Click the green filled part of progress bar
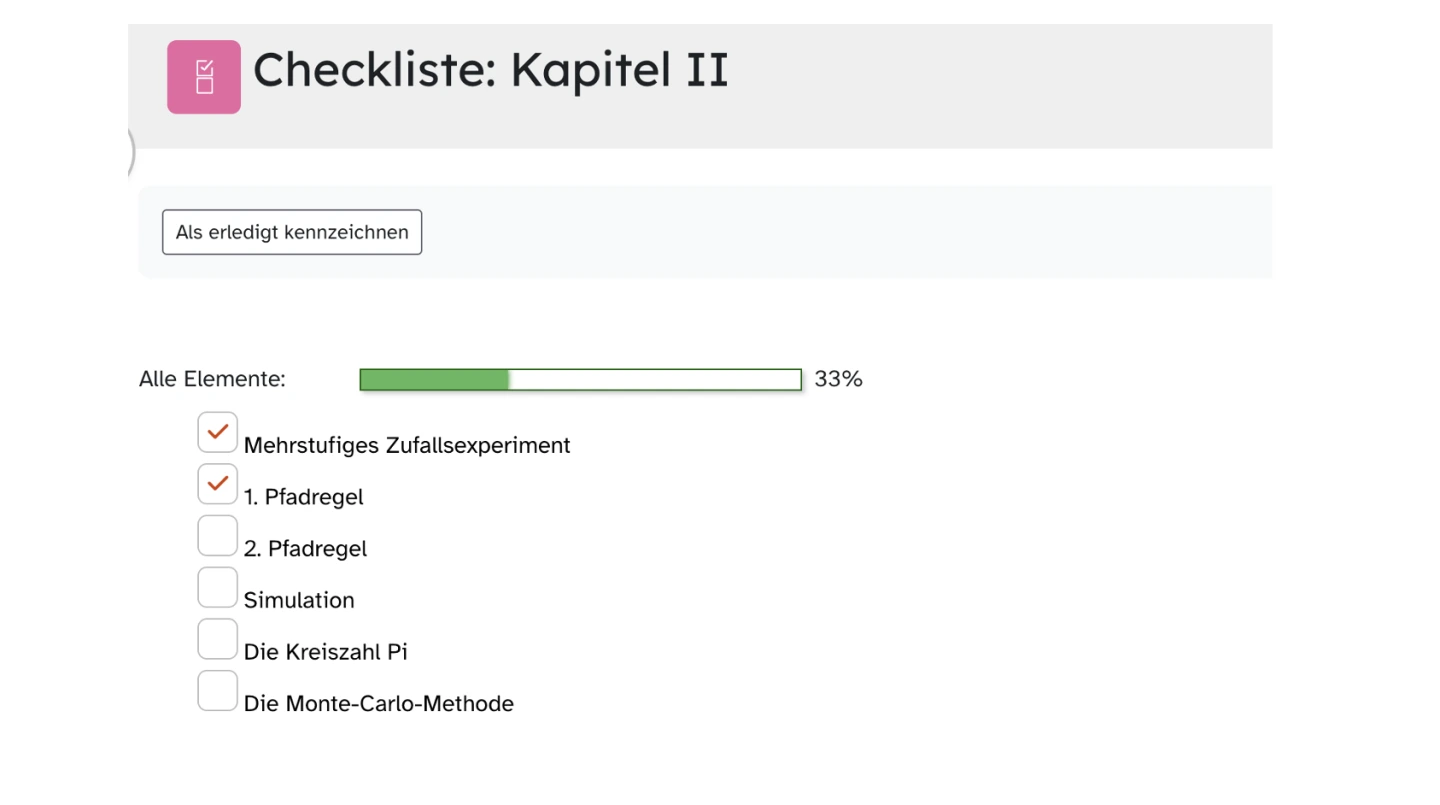This screenshot has width=1440, height=805. (434, 380)
